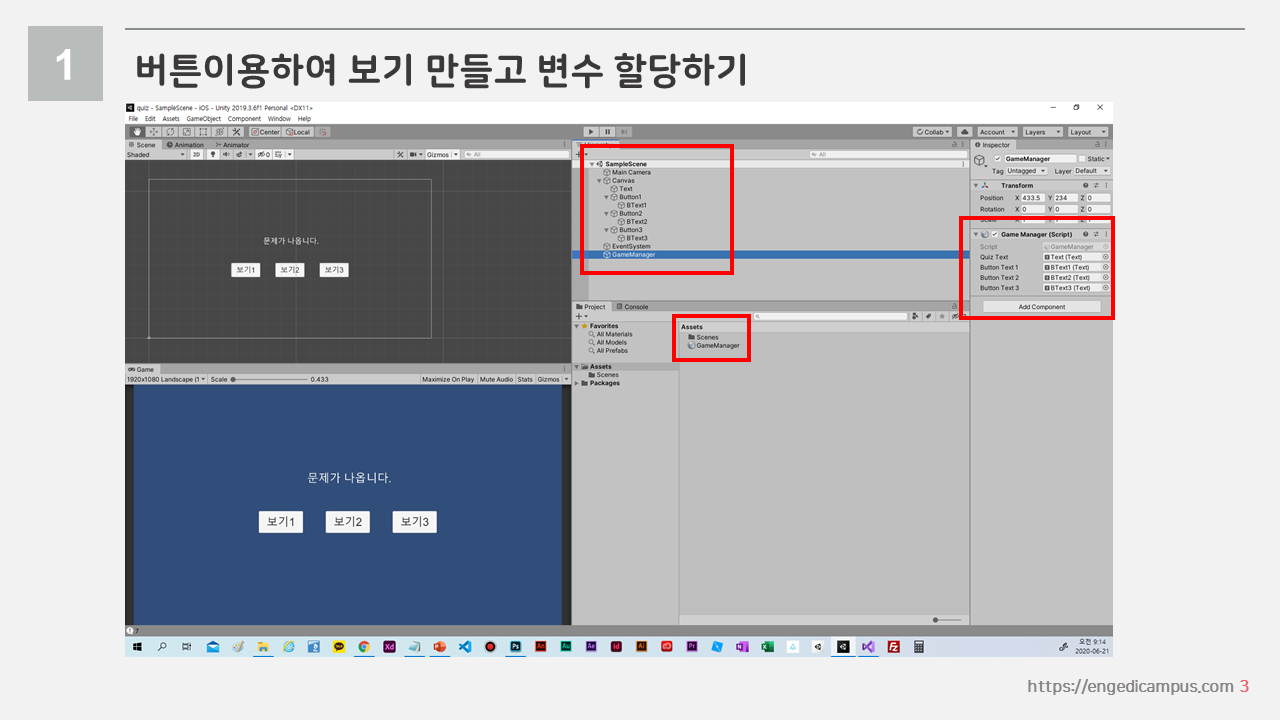Open Transform component help icon
This screenshot has width=1280, height=720.
[1085, 185]
